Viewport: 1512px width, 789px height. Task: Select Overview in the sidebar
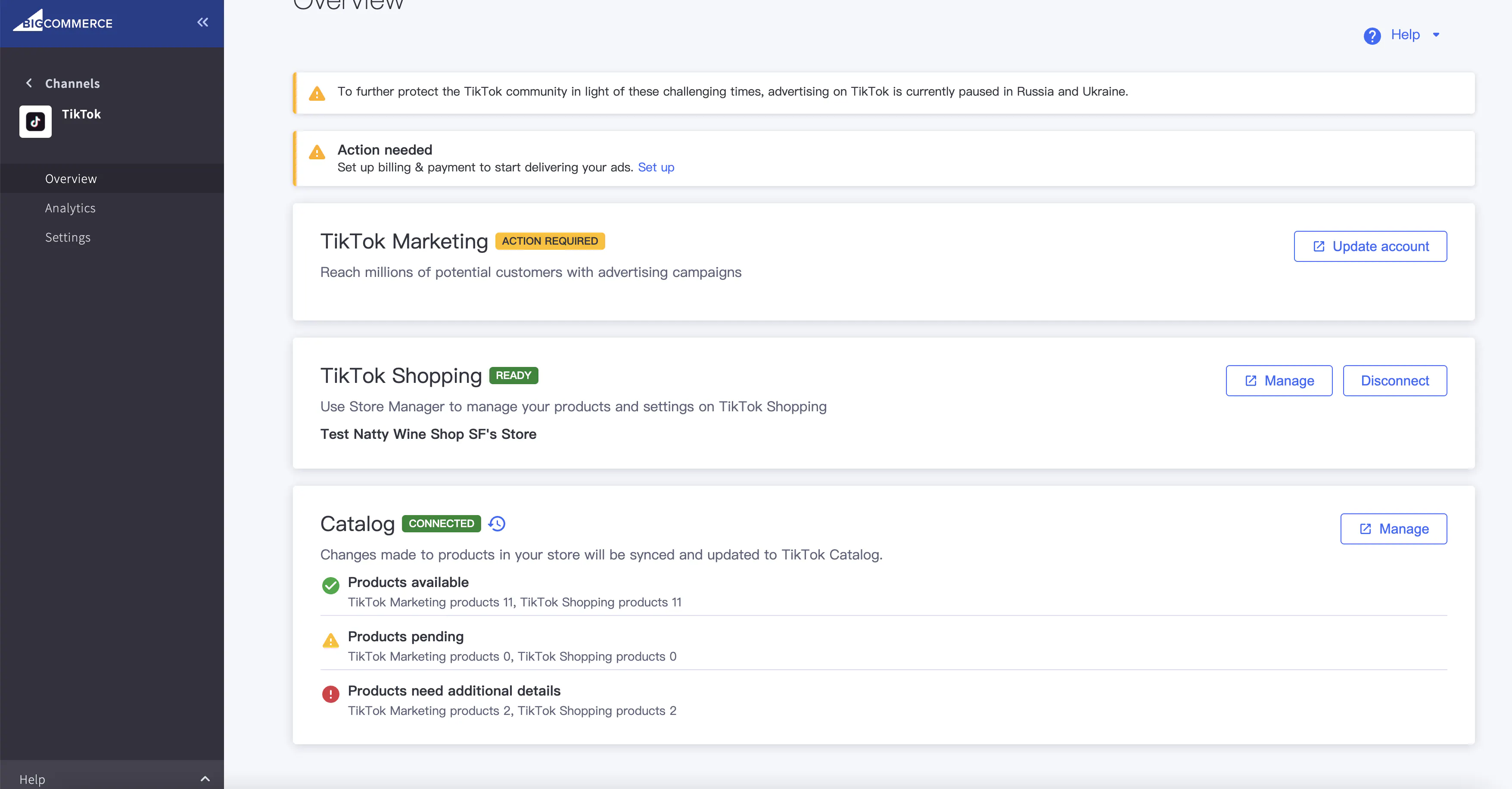pos(71,179)
